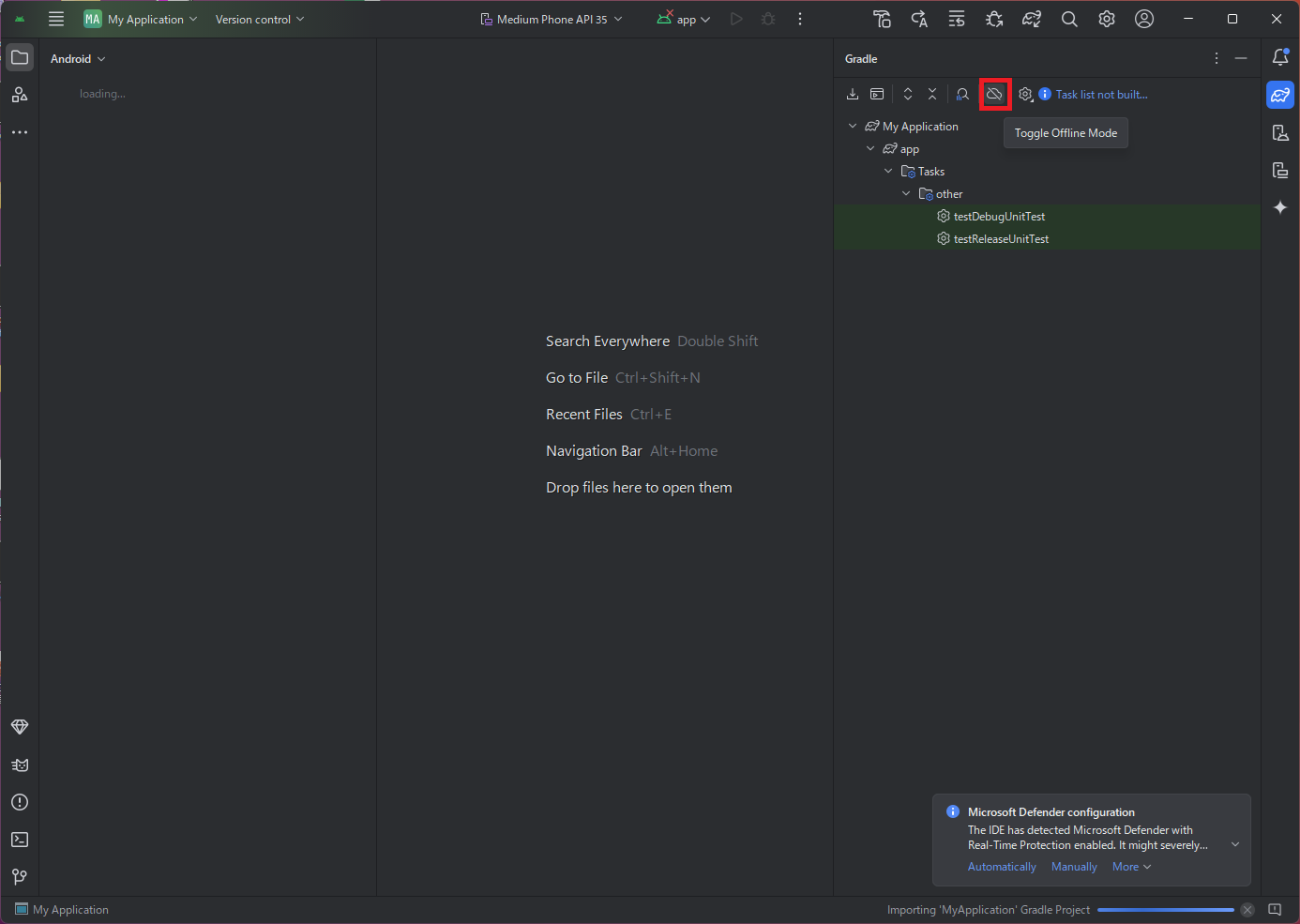This screenshot has height=924, width=1300.
Task: Toggle Gradle Offline Mode
Action: click(x=994, y=95)
